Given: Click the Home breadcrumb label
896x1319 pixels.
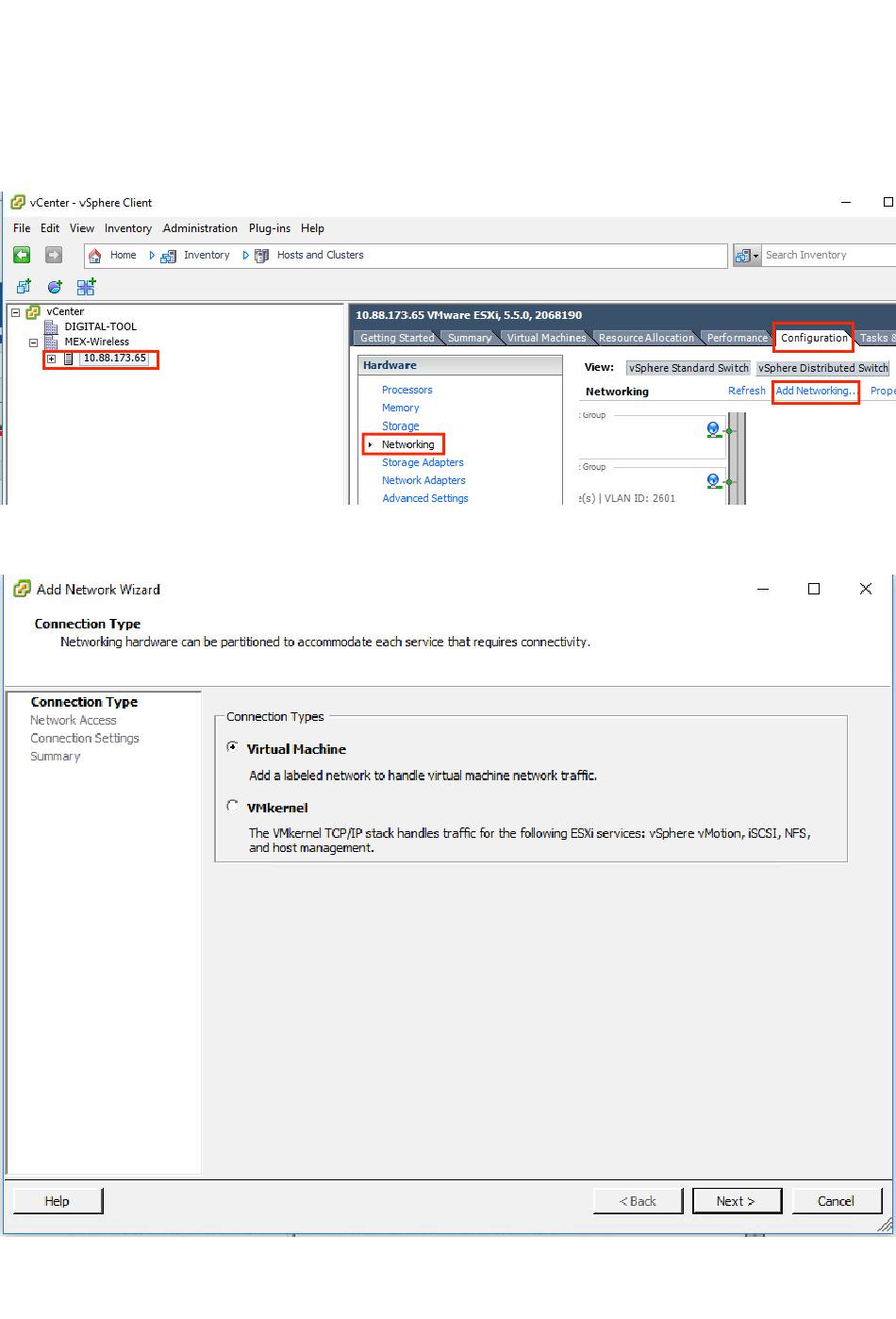Looking at the screenshot, I should (x=123, y=256).
